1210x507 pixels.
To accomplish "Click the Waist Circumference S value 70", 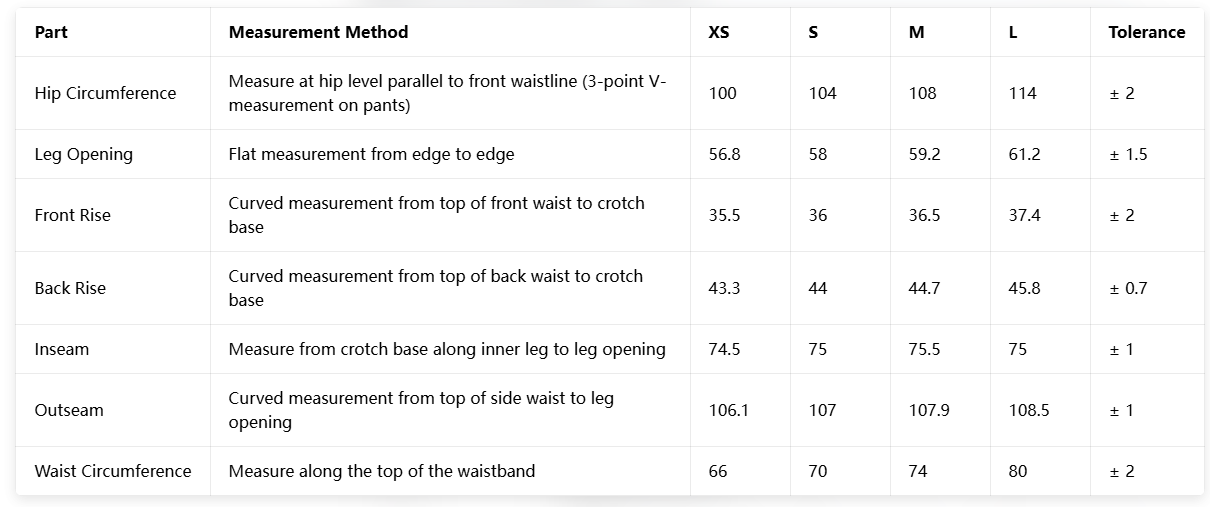I will (x=818, y=471).
